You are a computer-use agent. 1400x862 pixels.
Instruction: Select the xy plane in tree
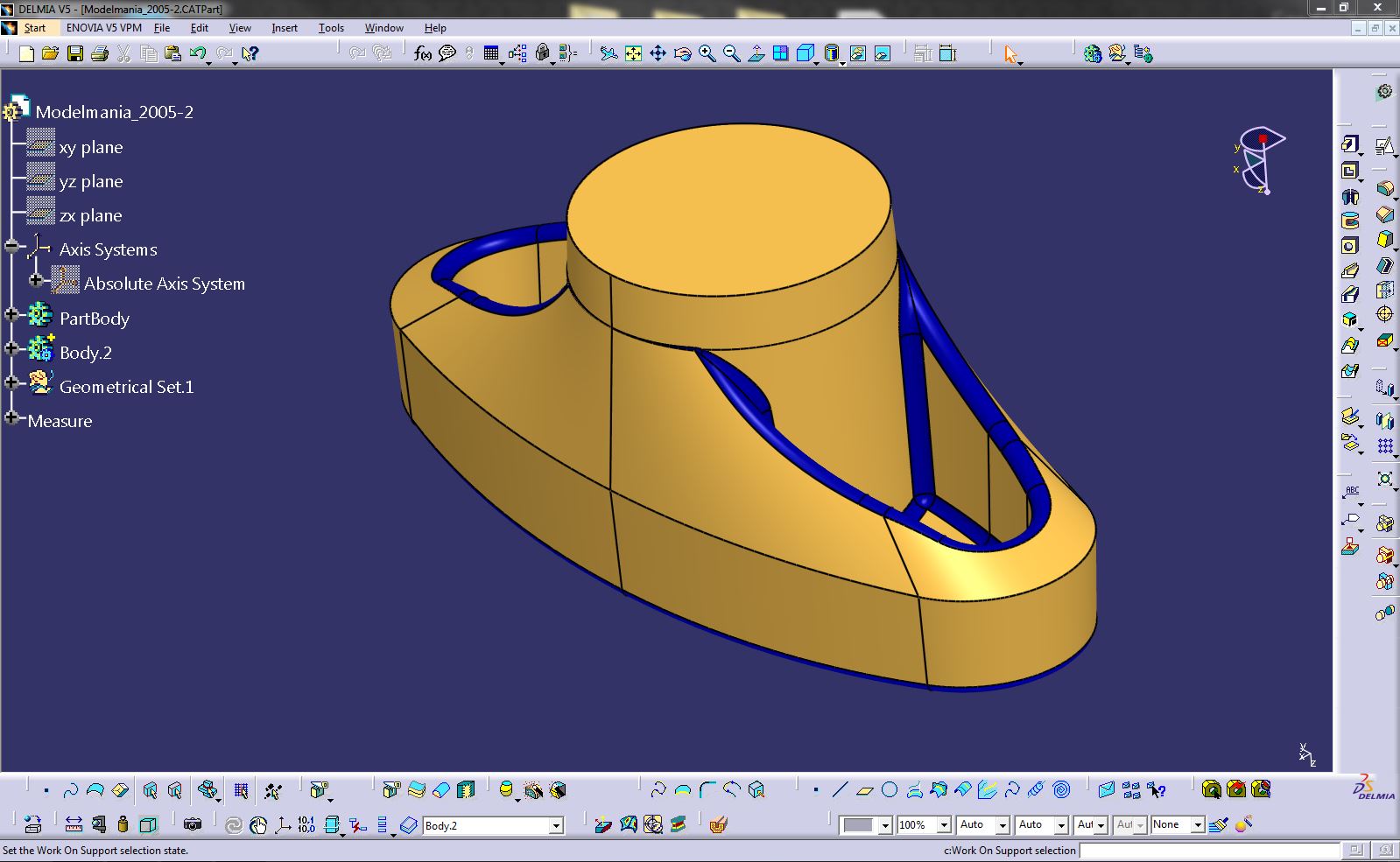tap(91, 147)
